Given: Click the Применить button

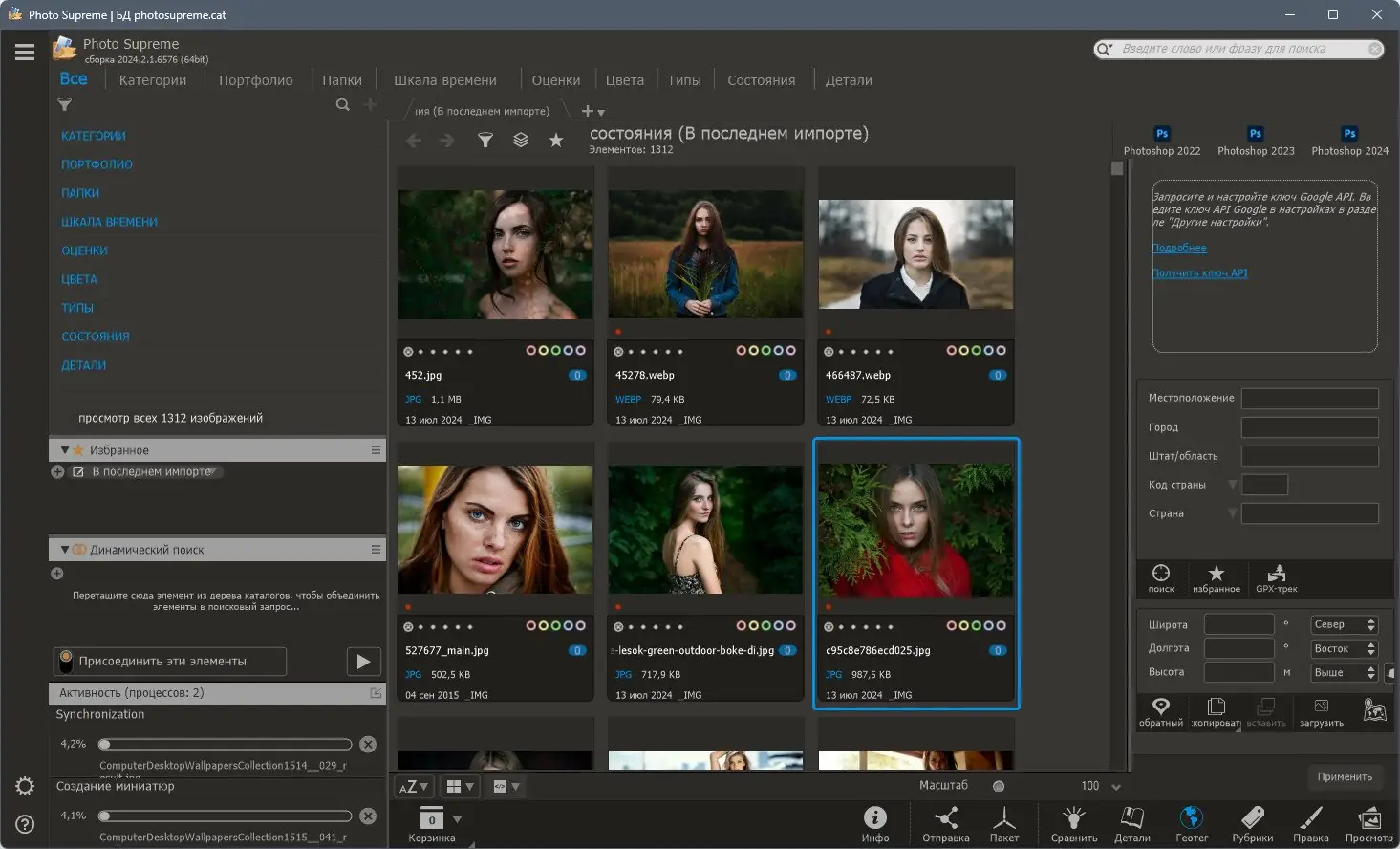Looking at the screenshot, I should [1344, 776].
